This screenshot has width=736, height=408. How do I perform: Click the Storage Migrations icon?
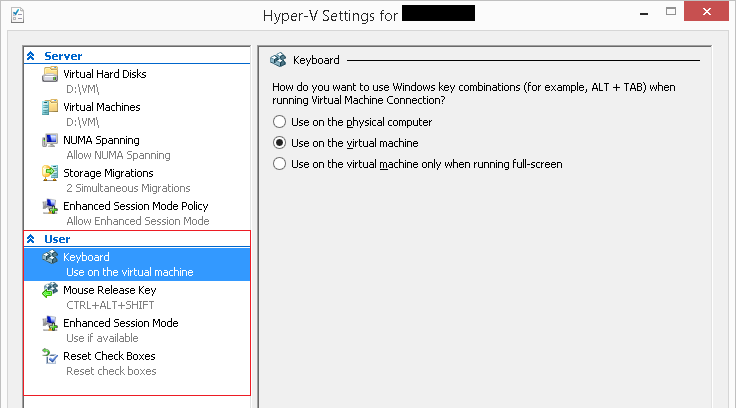(x=50, y=173)
